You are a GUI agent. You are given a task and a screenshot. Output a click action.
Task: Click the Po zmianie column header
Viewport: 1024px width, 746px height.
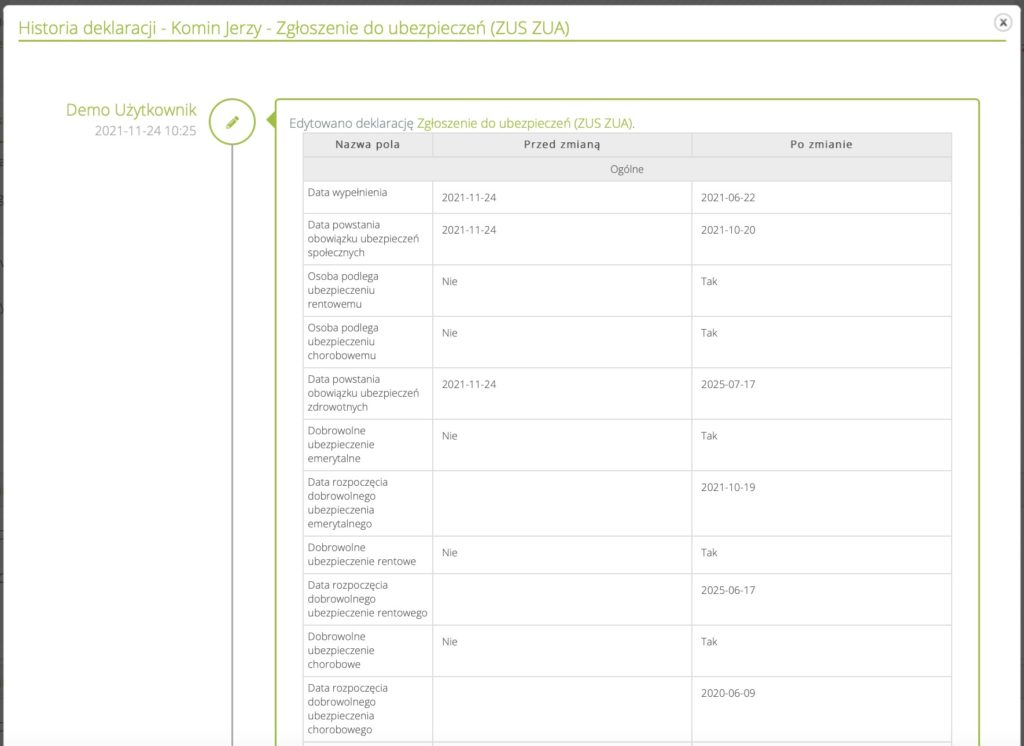tap(820, 145)
